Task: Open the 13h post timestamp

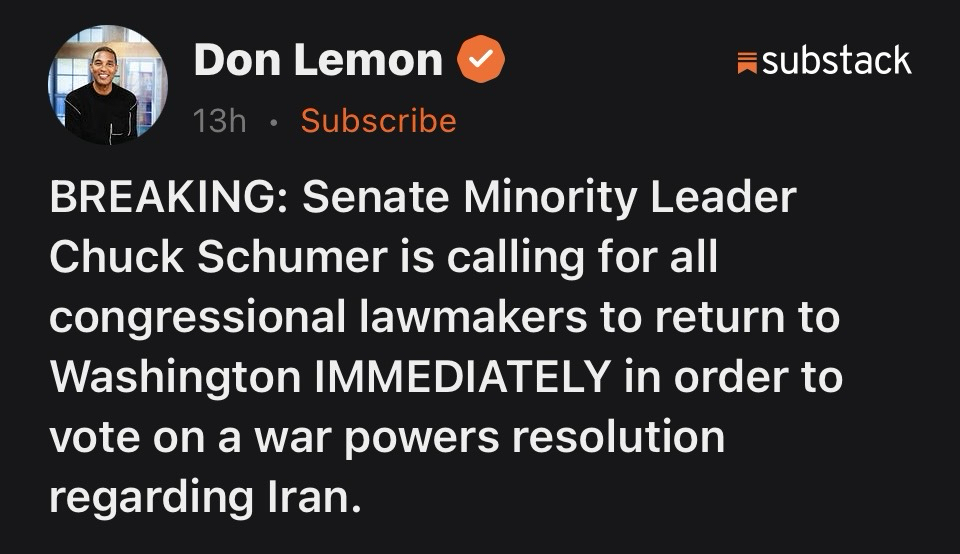Action: tap(219, 121)
